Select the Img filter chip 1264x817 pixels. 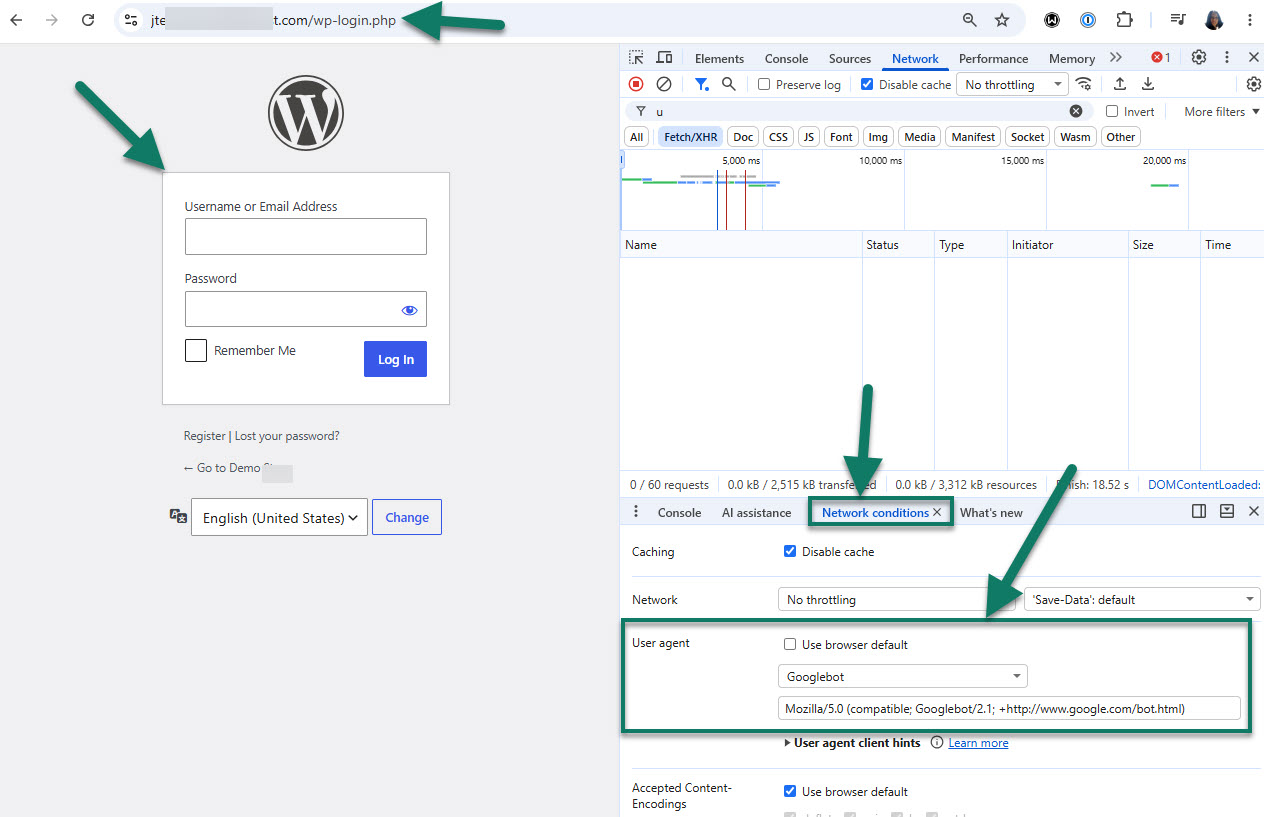pyautogui.click(x=878, y=137)
